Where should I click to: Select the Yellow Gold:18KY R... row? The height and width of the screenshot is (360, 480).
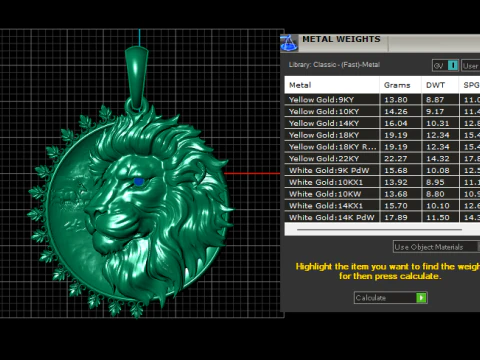click(x=382, y=147)
